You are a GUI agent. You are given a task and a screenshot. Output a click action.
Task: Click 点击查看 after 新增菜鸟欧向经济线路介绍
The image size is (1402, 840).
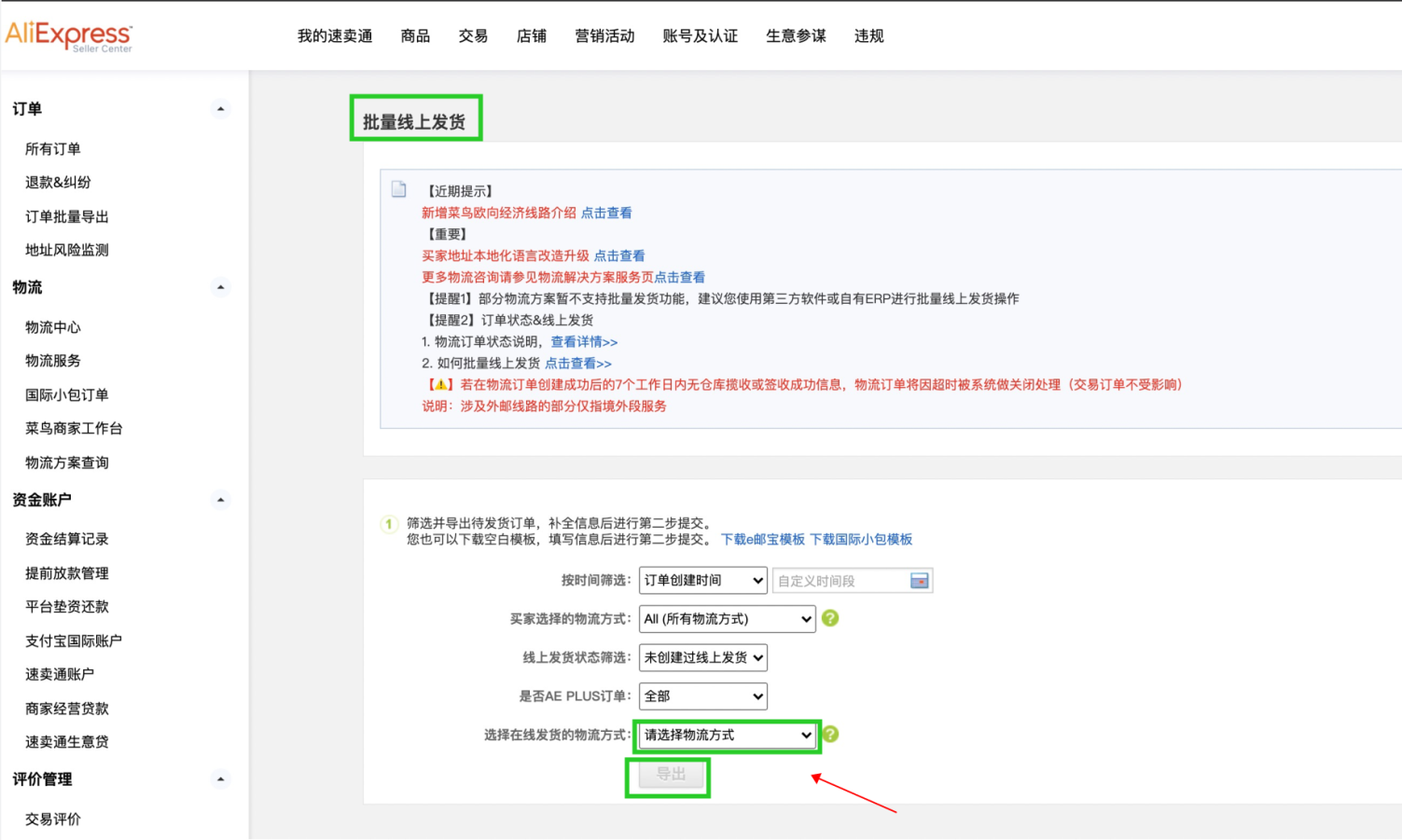coord(606,213)
